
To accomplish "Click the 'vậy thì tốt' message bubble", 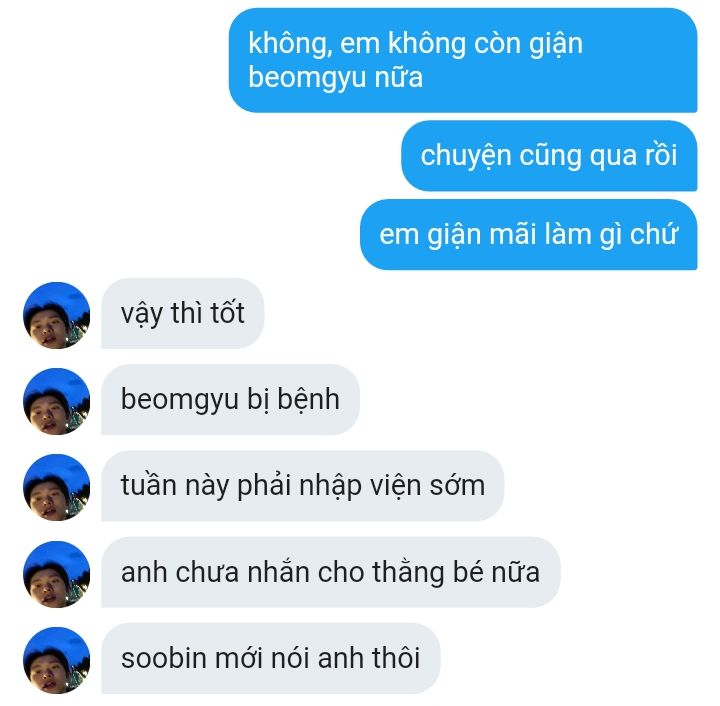I will pos(183,314).
